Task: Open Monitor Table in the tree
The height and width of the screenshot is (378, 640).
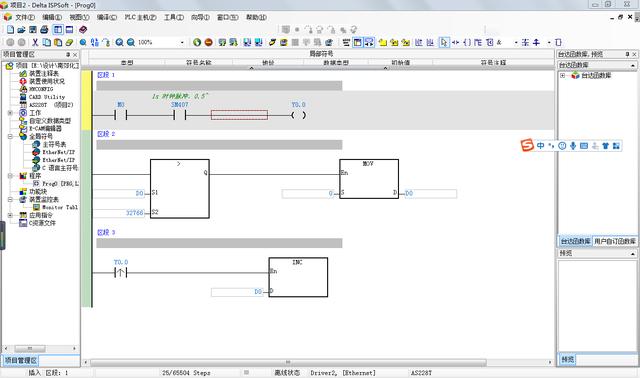Action: click(x=60, y=207)
